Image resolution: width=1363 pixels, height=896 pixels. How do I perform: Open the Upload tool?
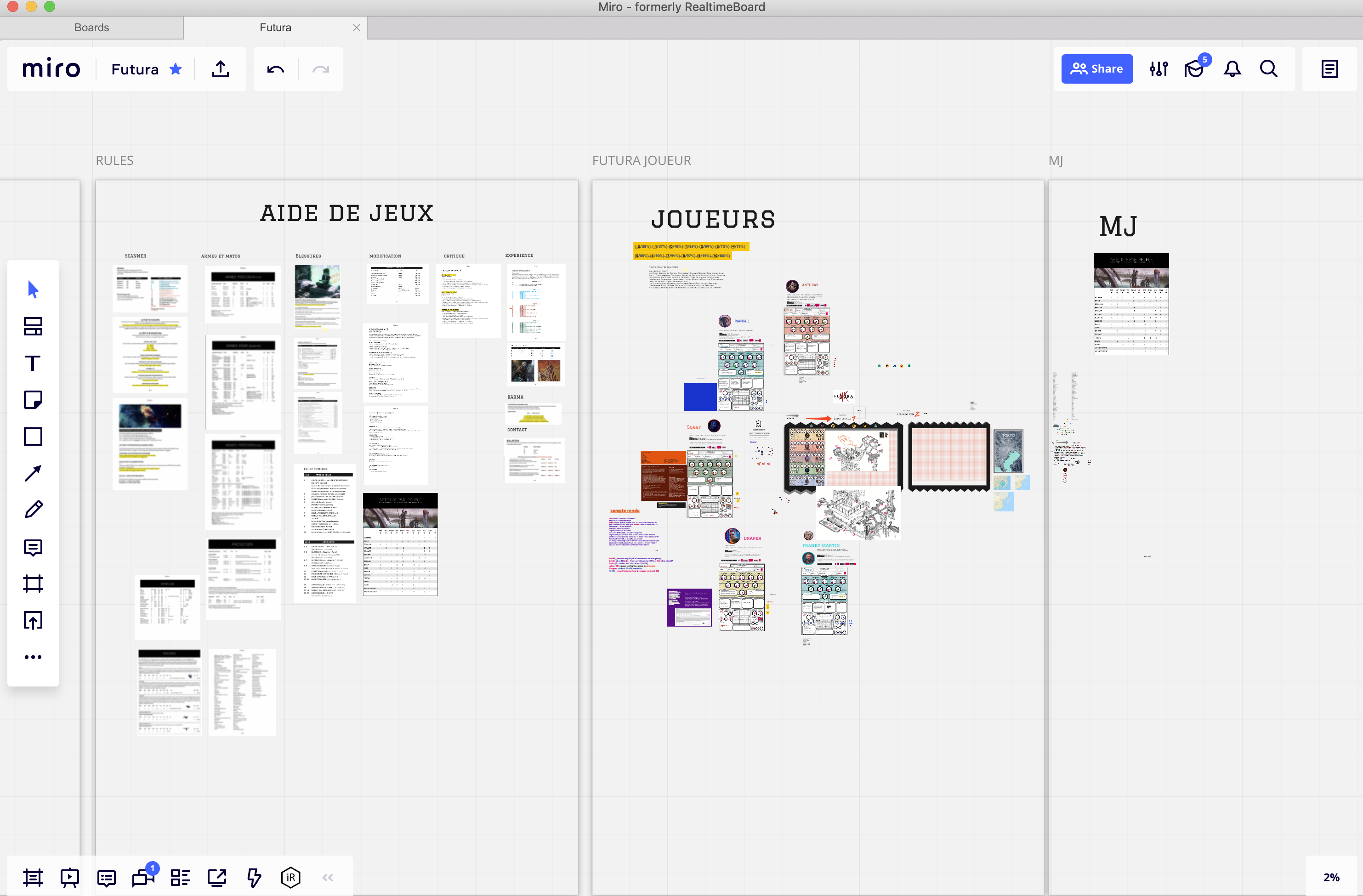click(x=33, y=621)
